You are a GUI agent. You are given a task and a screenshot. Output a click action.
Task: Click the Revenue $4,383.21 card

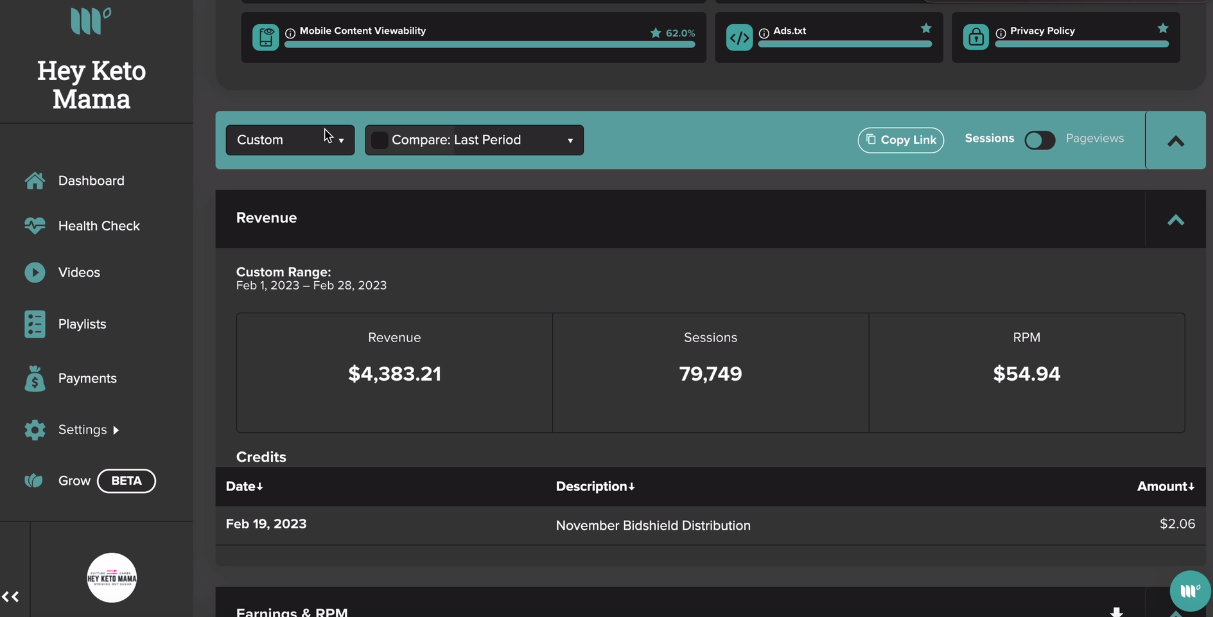coord(394,372)
